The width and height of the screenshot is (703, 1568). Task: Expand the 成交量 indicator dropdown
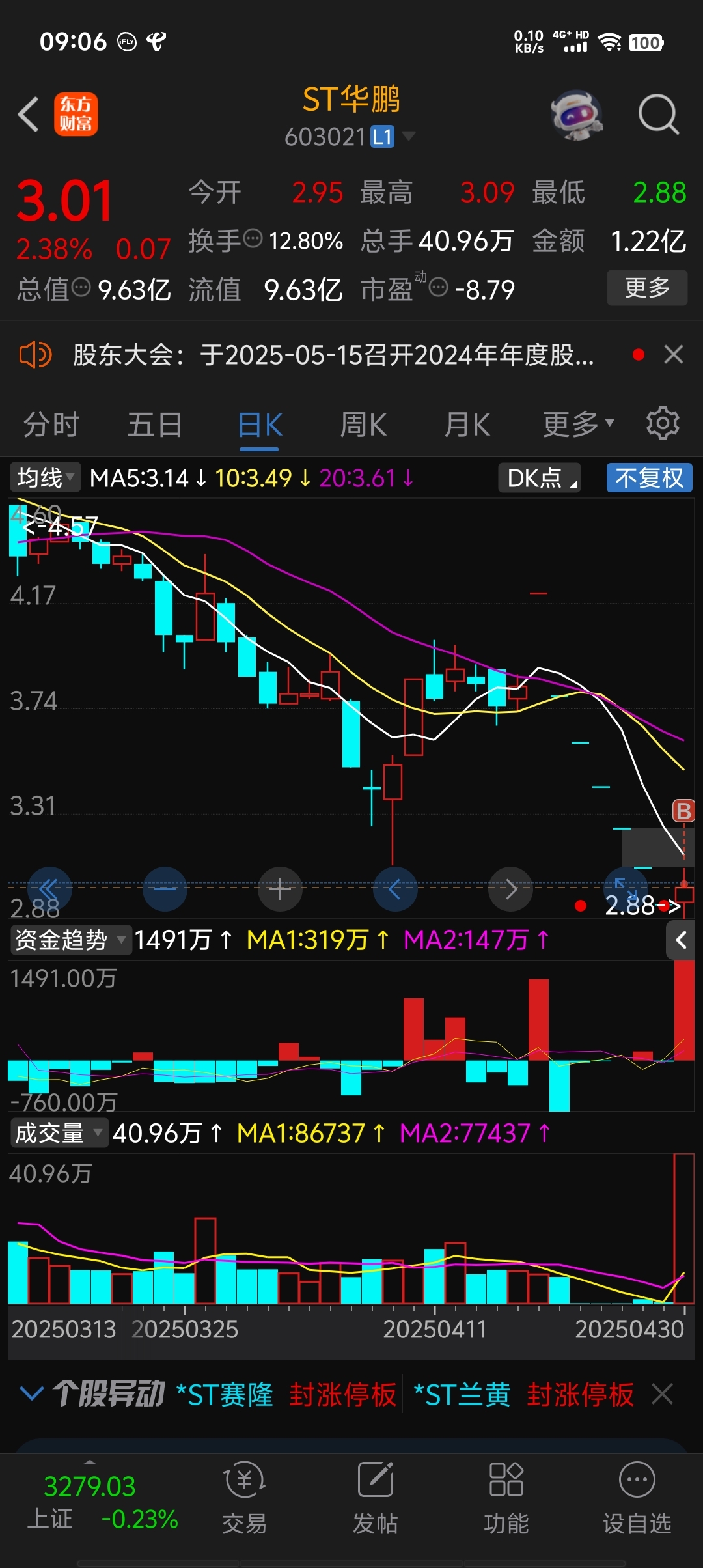(x=59, y=1133)
